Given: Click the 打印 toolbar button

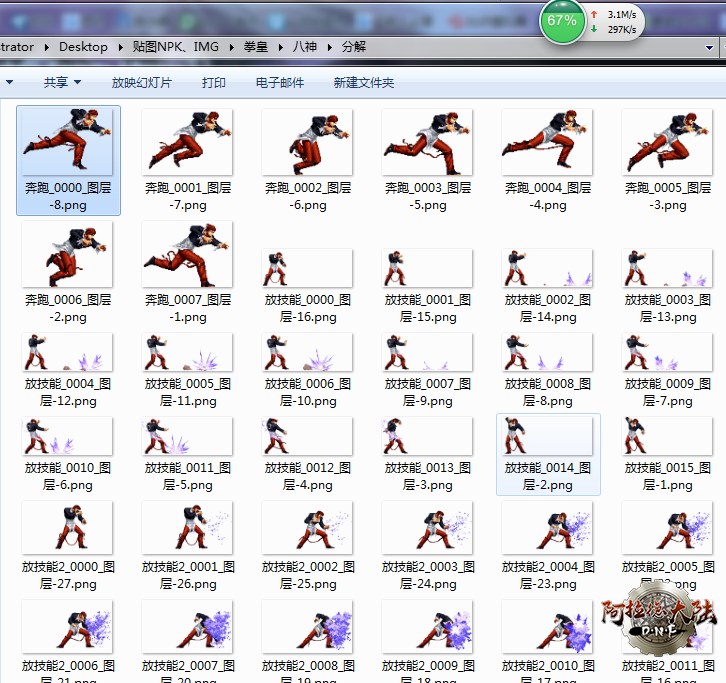Looking at the screenshot, I should pos(213,83).
